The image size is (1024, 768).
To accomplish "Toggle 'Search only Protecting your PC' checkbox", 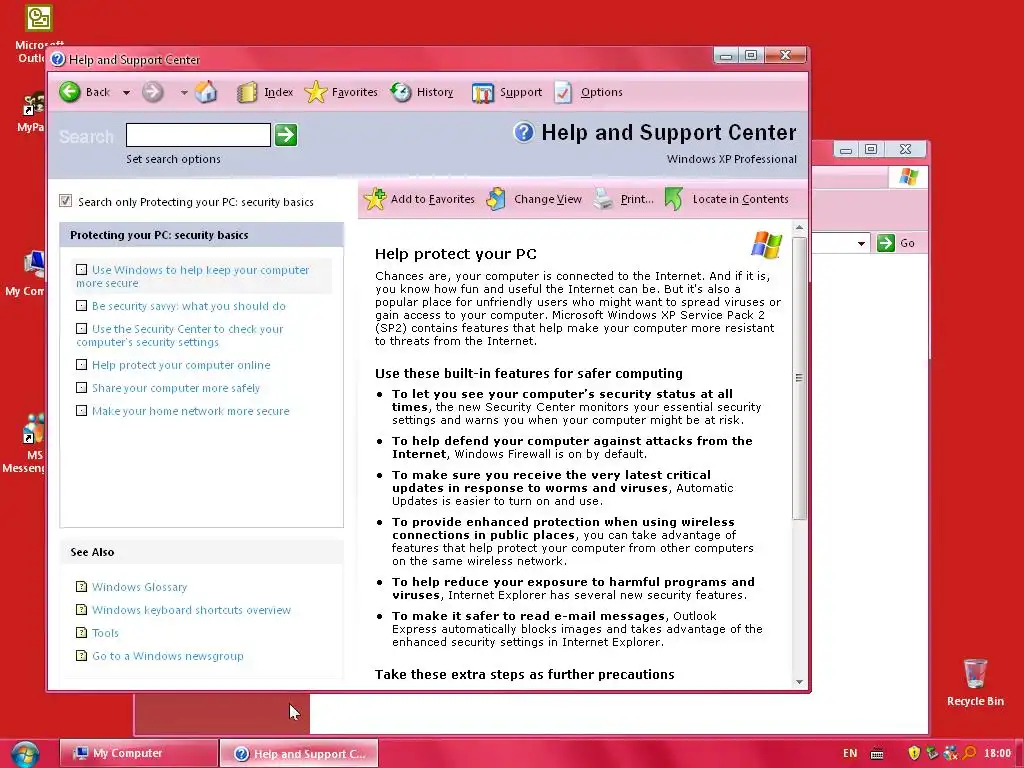I will pos(65,200).
